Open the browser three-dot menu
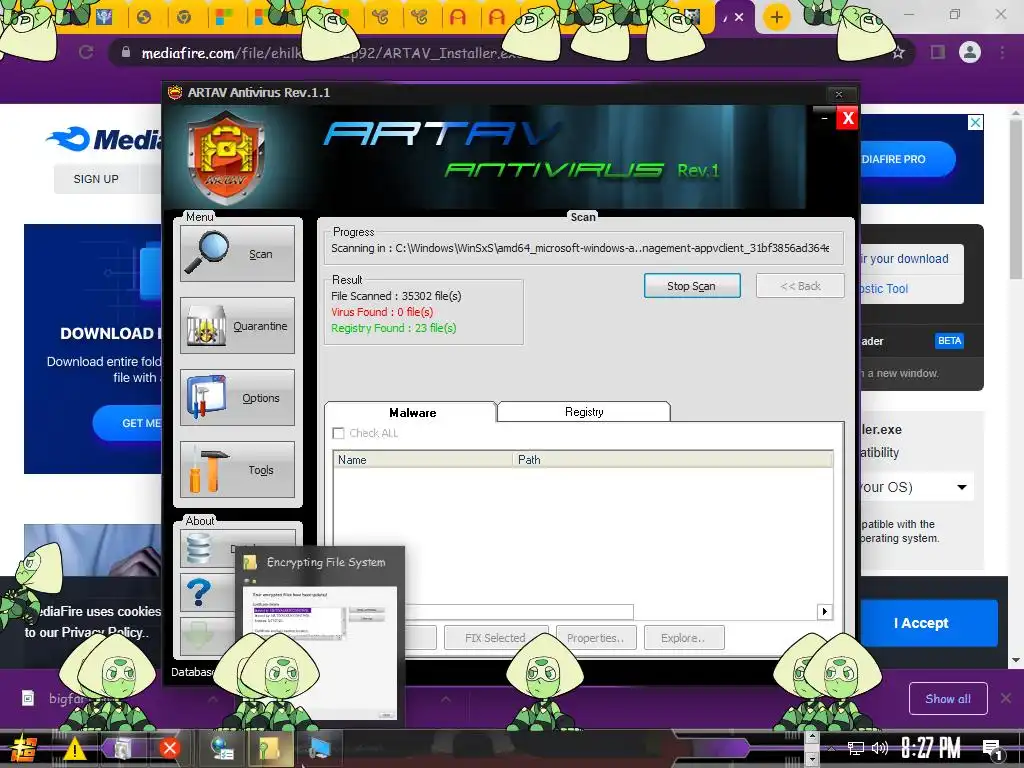Image resolution: width=1024 pixels, height=768 pixels. tap(1002, 52)
